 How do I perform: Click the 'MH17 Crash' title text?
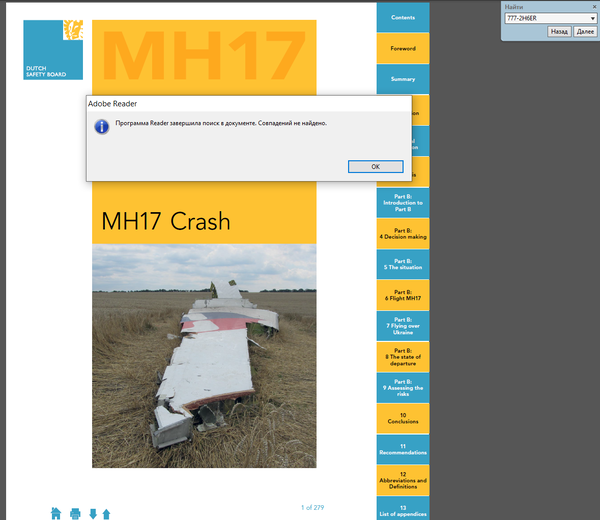click(166, 221)
